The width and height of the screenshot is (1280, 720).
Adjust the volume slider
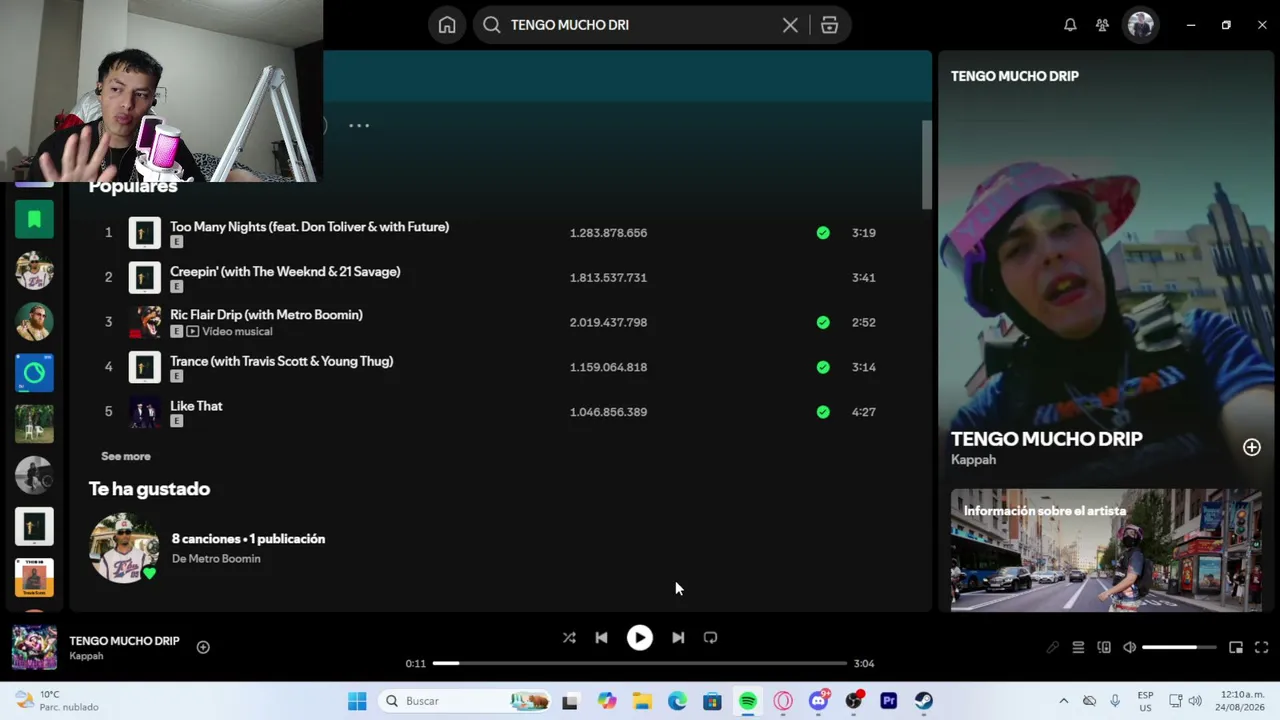pos(1180,647)
